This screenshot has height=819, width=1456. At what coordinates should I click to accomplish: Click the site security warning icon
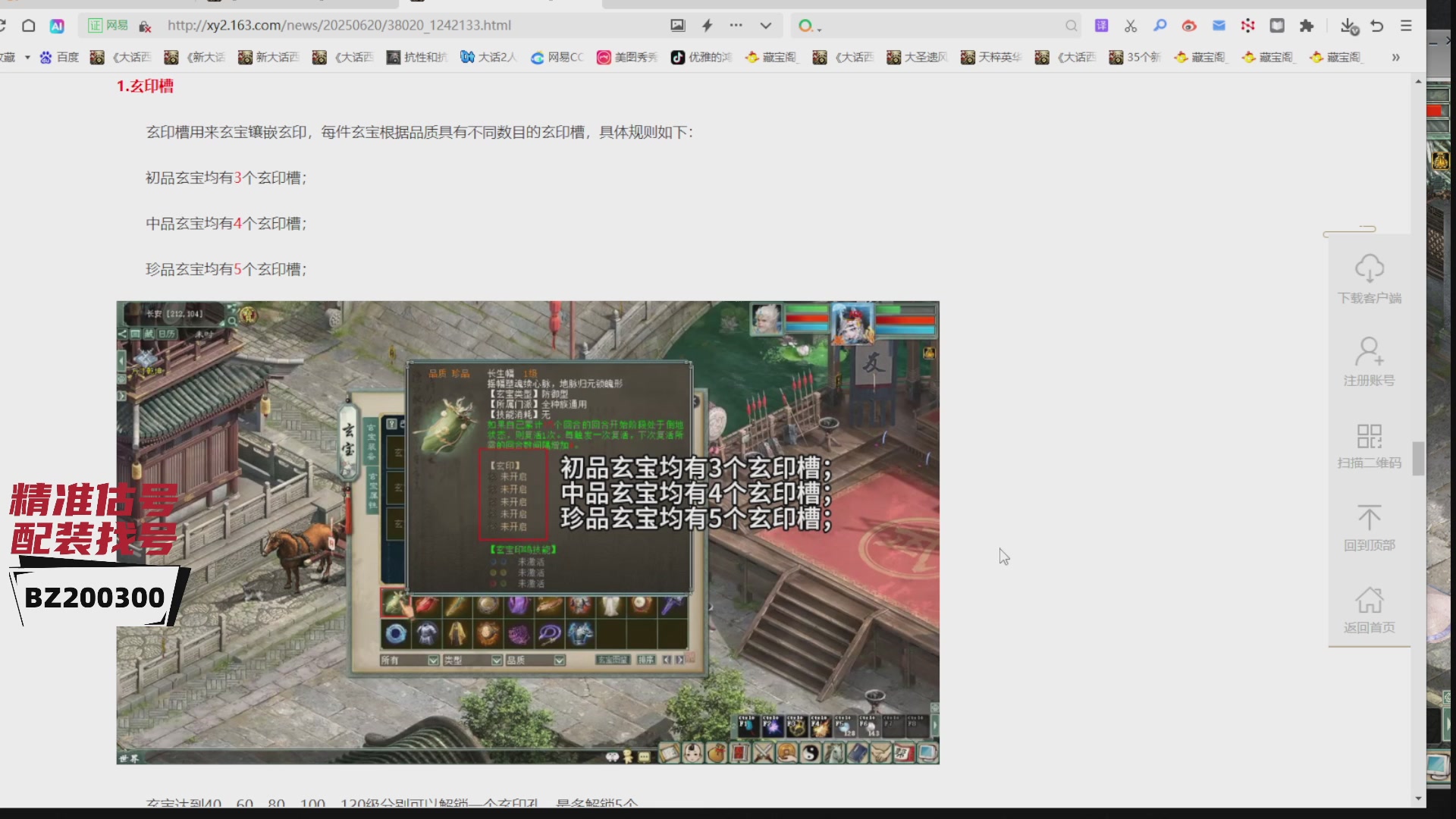pyautogui.click(x=145, y=26)
